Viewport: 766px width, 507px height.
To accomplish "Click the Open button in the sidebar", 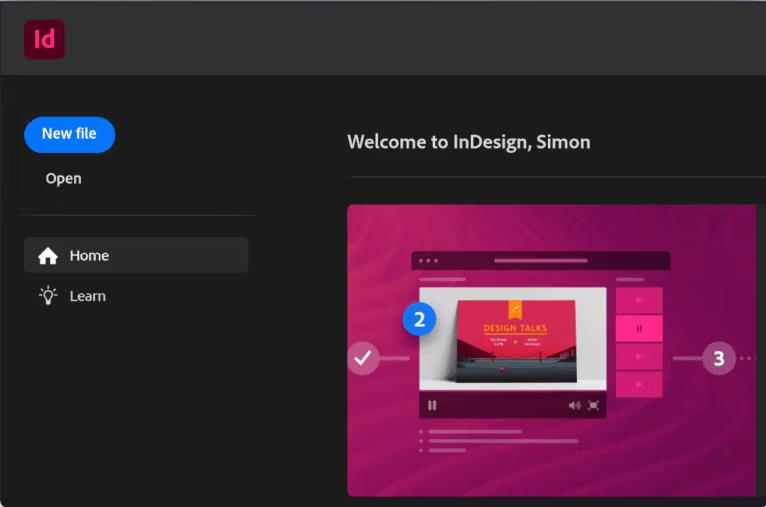I will pyautogui.click(x=63, y=179).
